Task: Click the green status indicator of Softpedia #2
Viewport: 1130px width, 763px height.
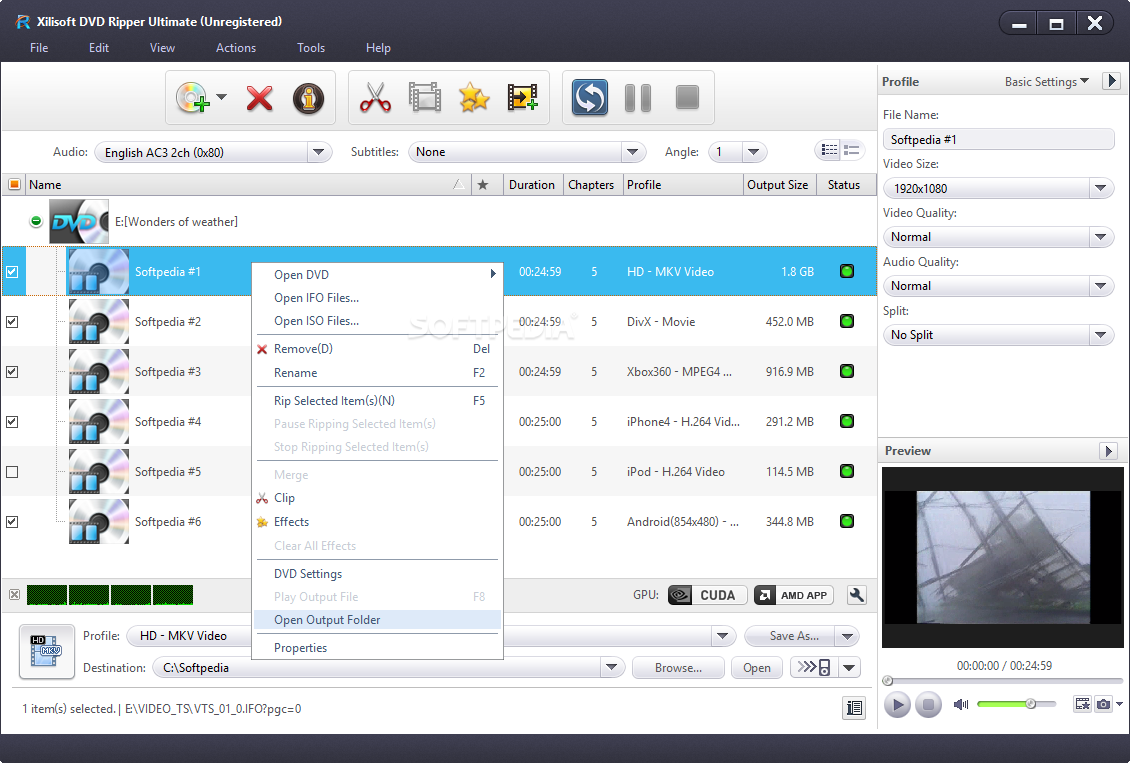Action: pyautogui.click(x=847, y=321)
